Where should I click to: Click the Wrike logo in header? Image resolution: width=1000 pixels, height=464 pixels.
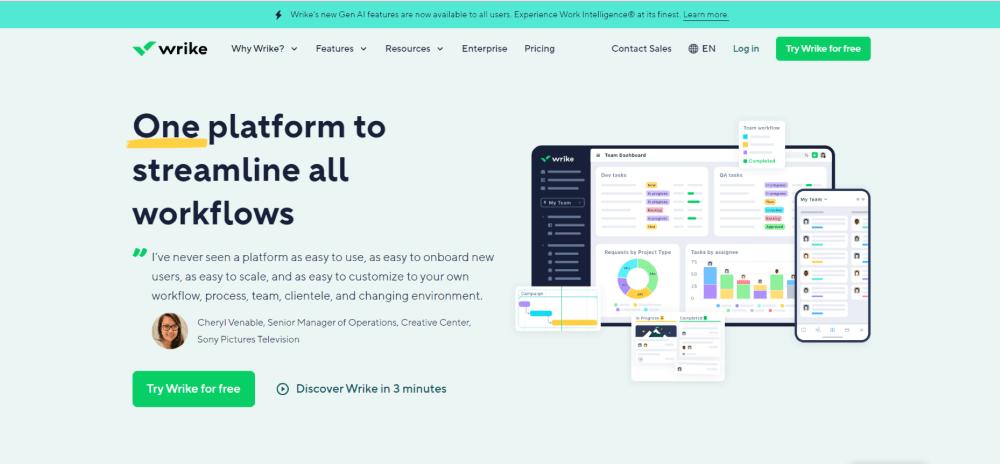tap(170, 48)
